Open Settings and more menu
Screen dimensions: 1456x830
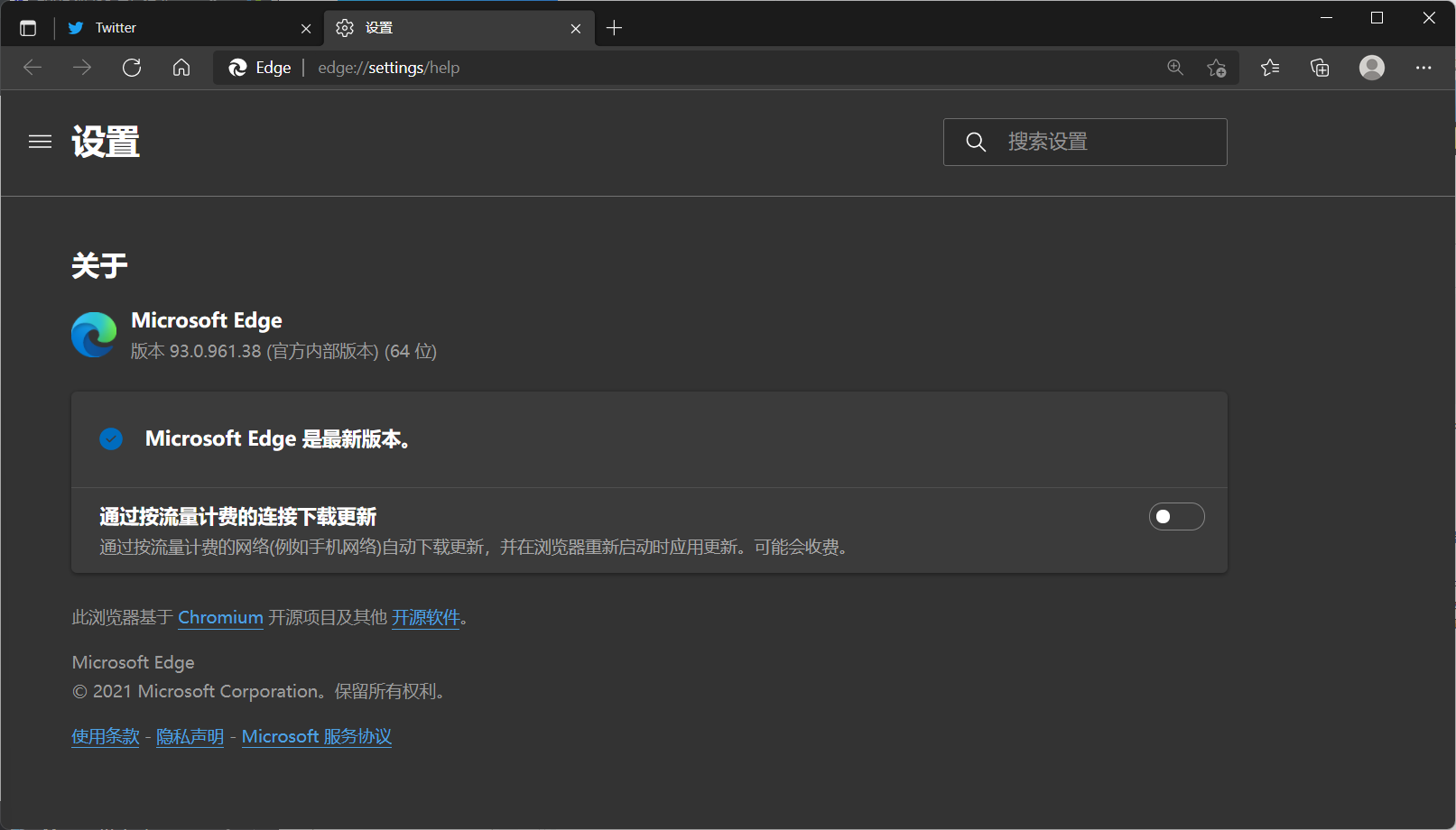[1424, 68]
